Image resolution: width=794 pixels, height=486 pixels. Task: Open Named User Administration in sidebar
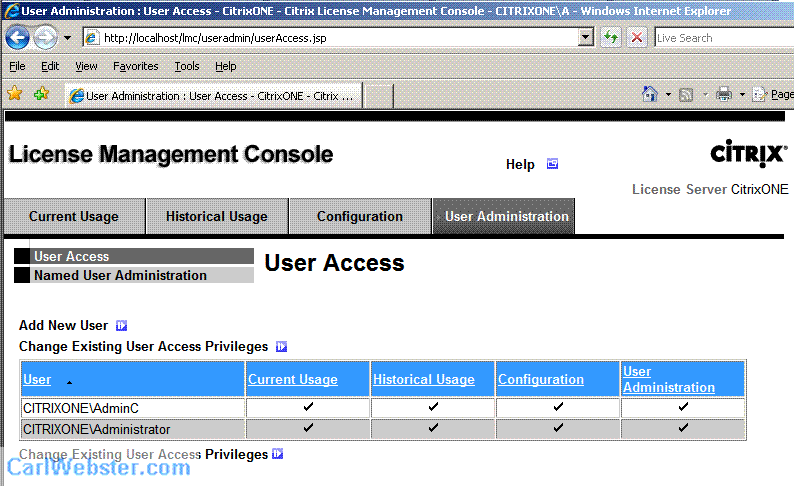point(134,275)
